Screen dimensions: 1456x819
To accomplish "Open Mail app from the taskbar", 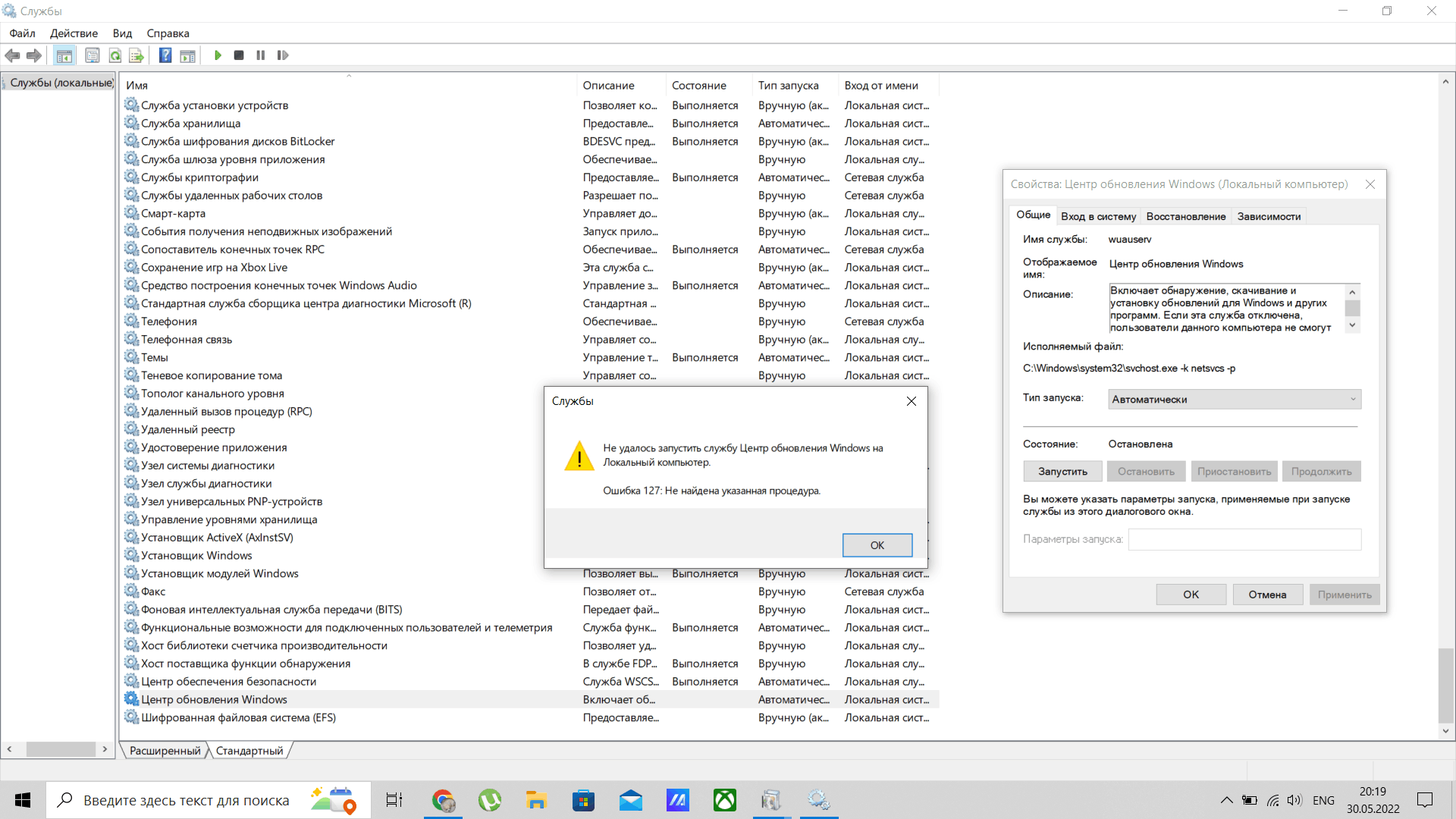I will 631,800.
